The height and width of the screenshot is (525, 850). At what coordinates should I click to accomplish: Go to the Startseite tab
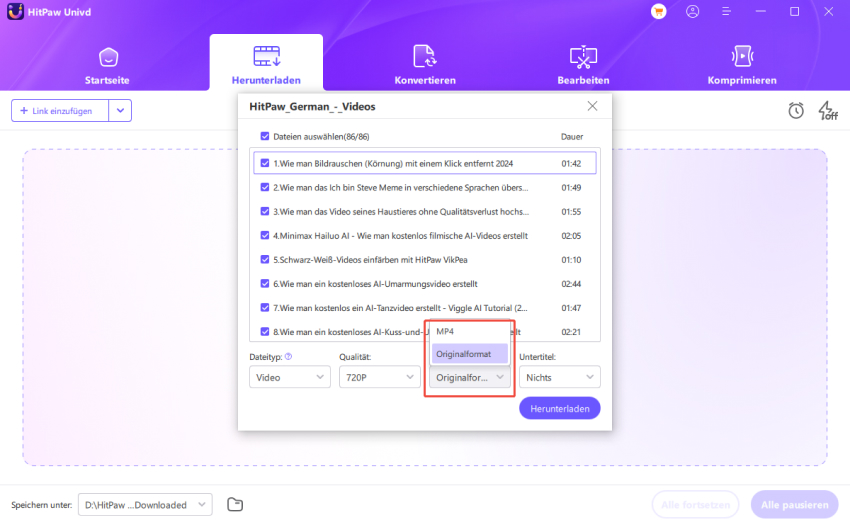(107, 66)
